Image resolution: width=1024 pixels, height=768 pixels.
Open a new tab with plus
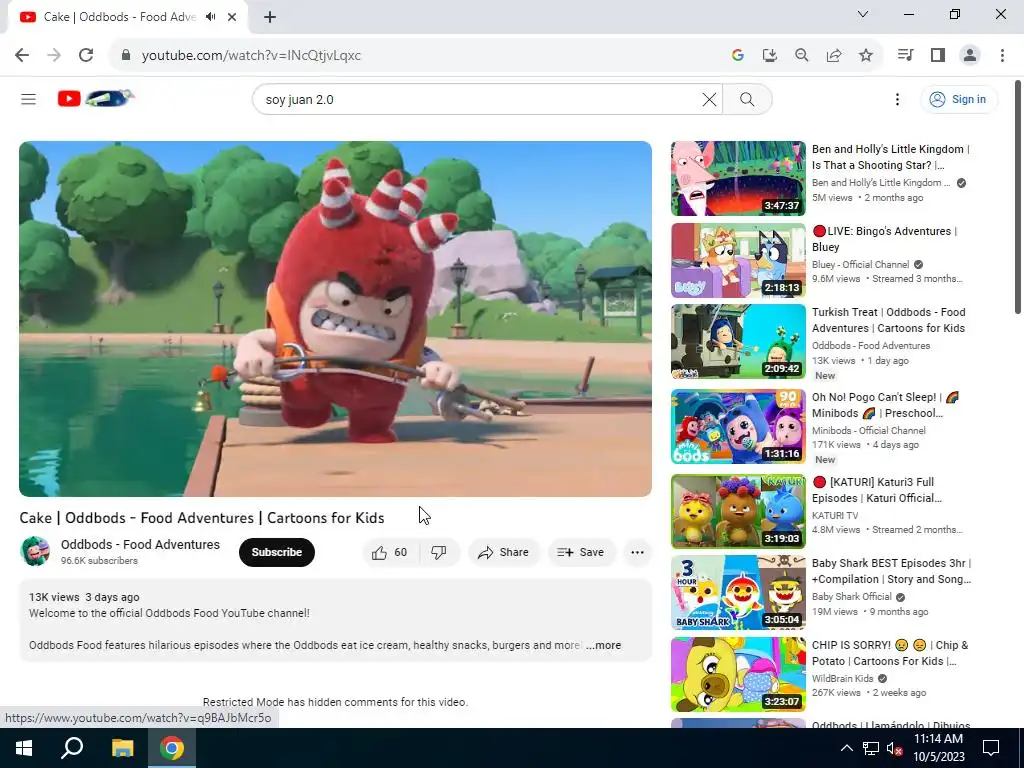point(270,17)
